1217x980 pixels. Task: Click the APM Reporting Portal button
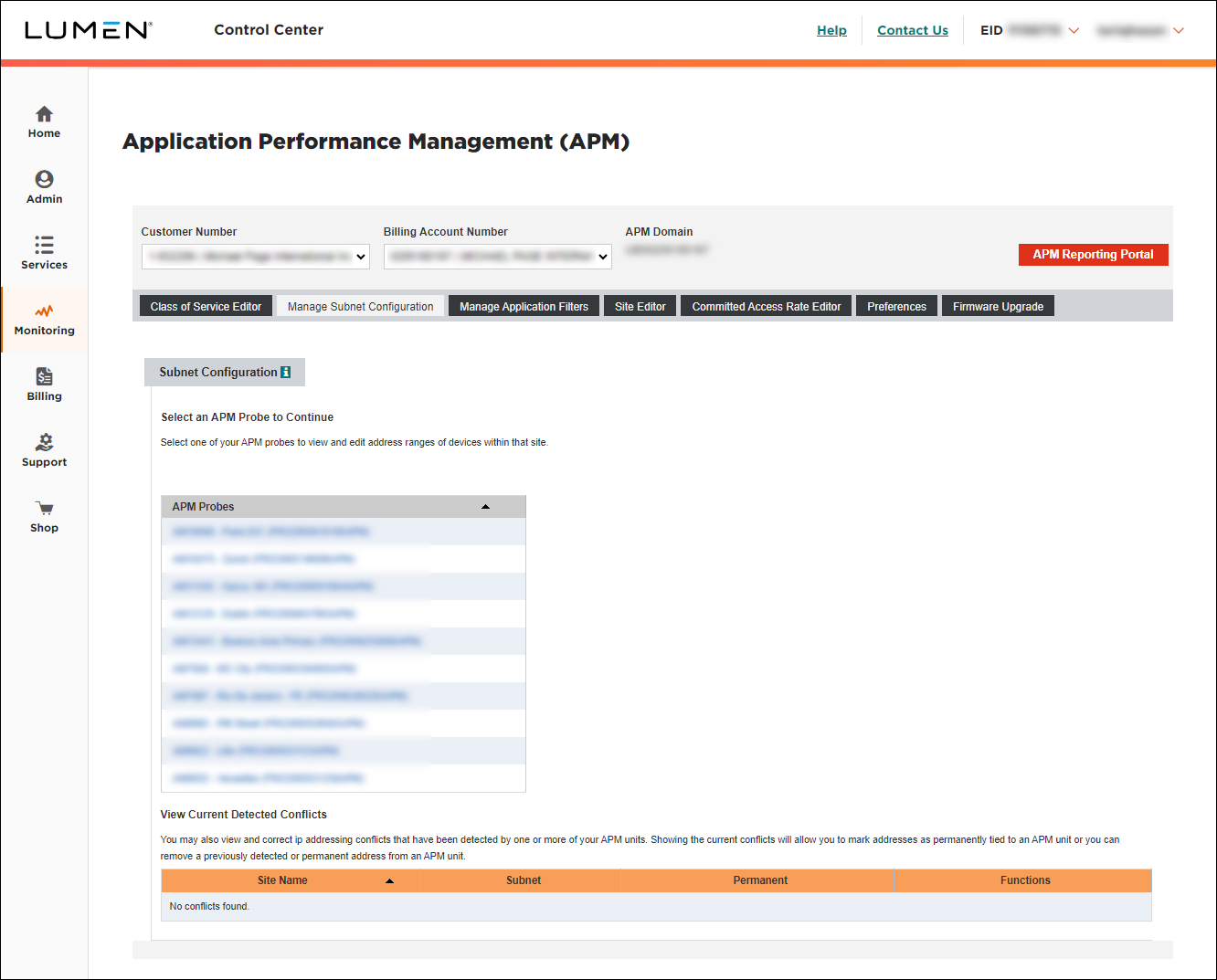click(x=1093, y=255)
